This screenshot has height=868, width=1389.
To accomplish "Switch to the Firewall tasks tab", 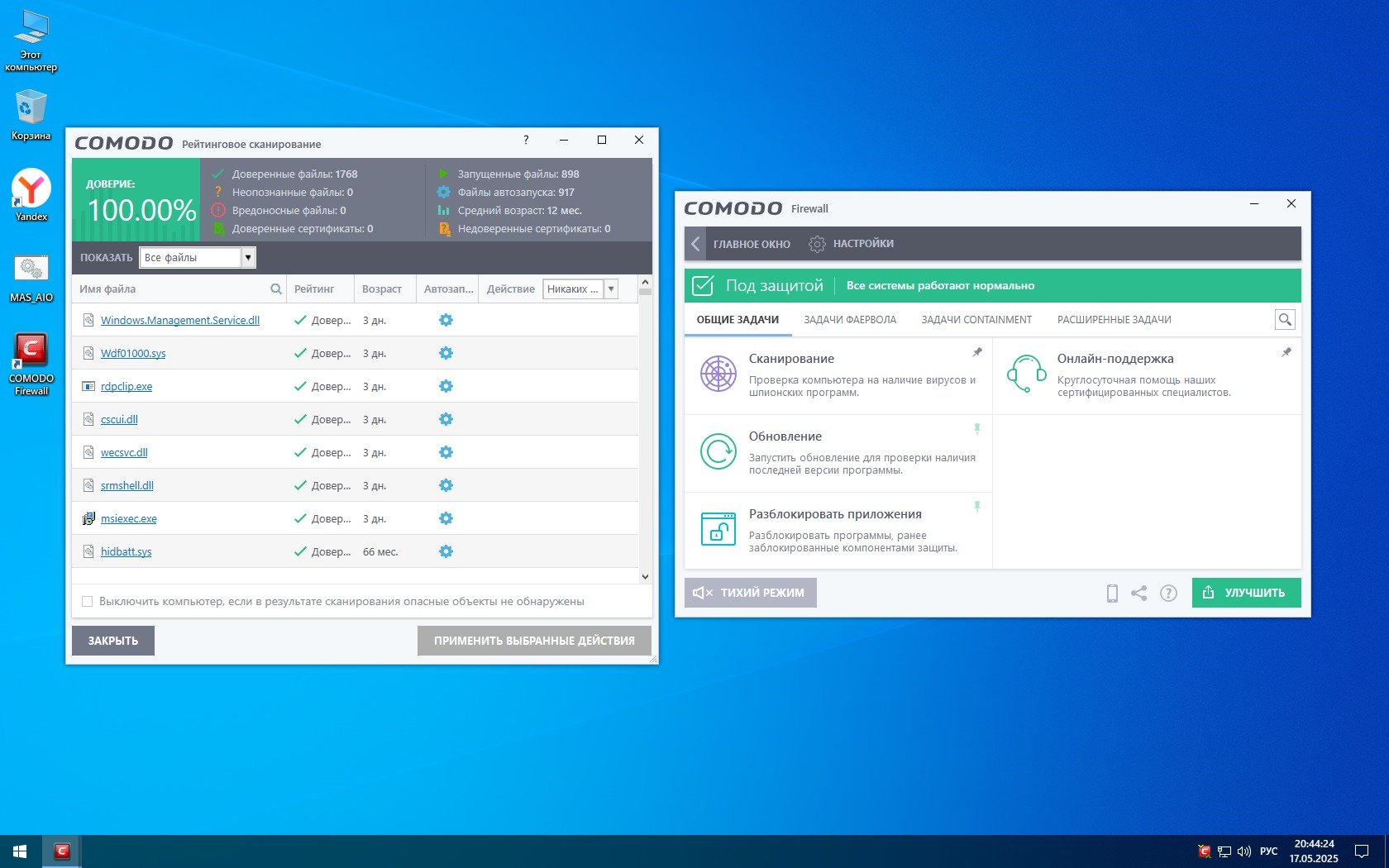I will pos(849,320).
